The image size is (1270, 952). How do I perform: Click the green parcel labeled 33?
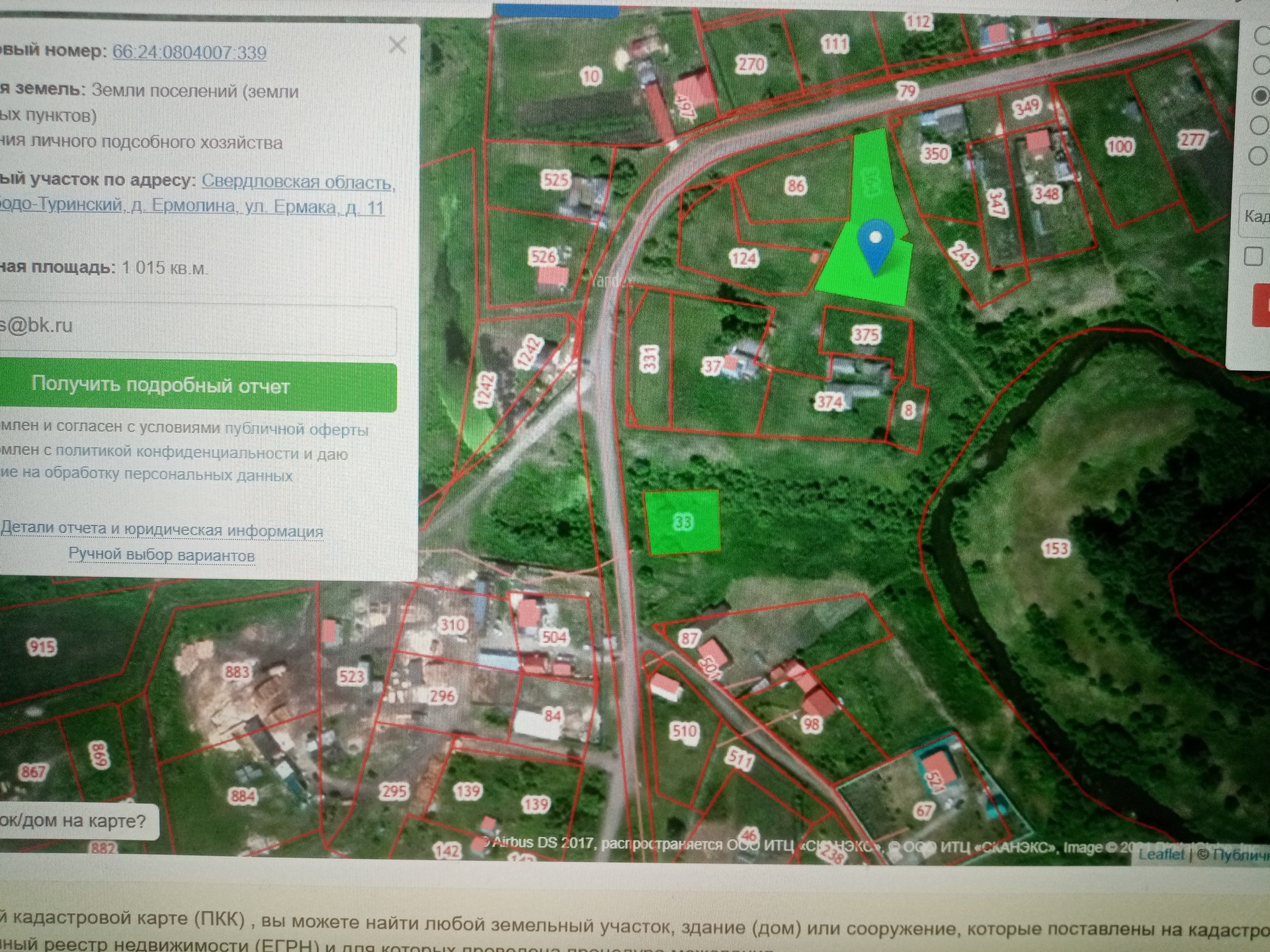[683, 522]
